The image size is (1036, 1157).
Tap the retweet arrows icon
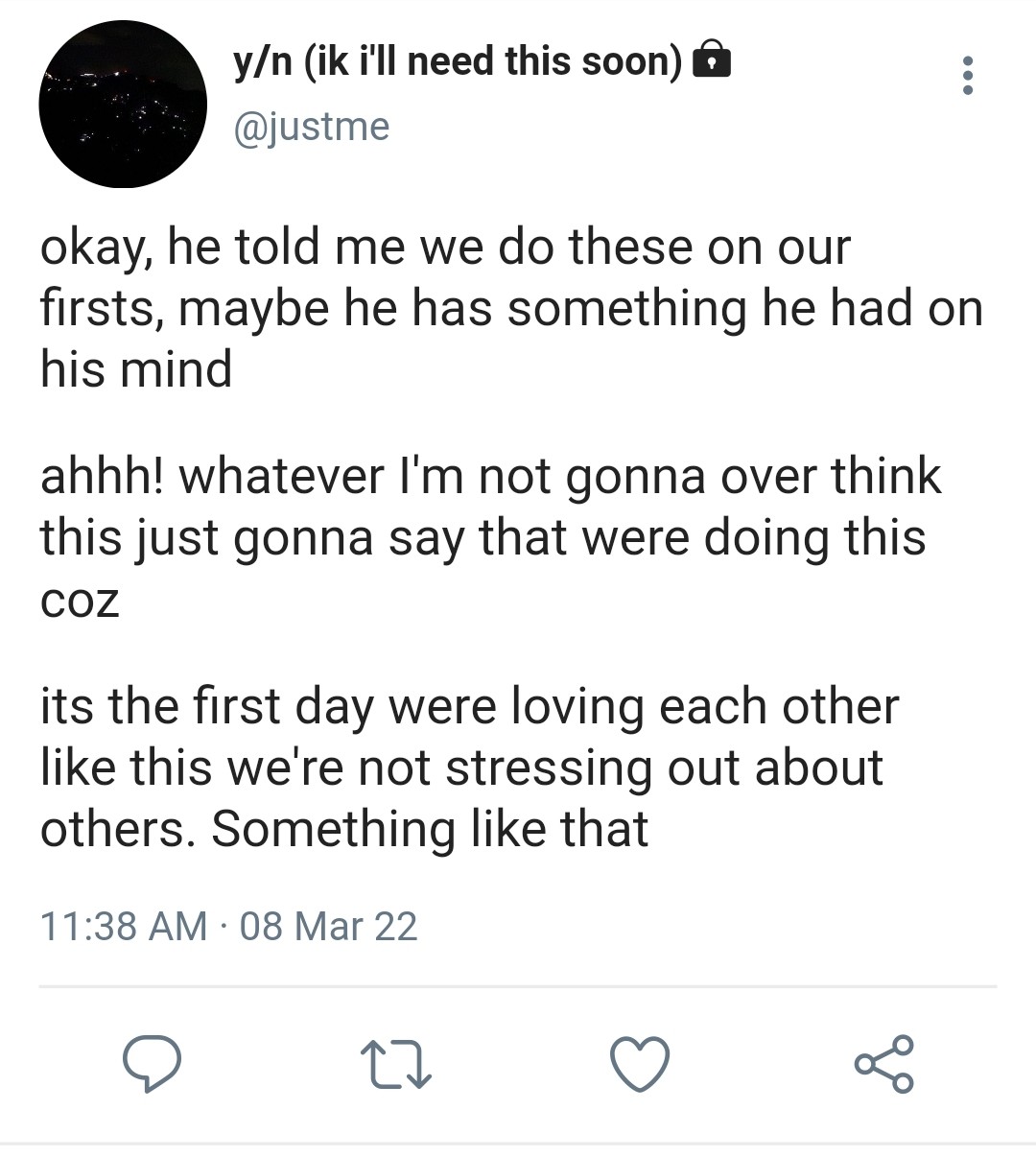tap(395, 1065)
